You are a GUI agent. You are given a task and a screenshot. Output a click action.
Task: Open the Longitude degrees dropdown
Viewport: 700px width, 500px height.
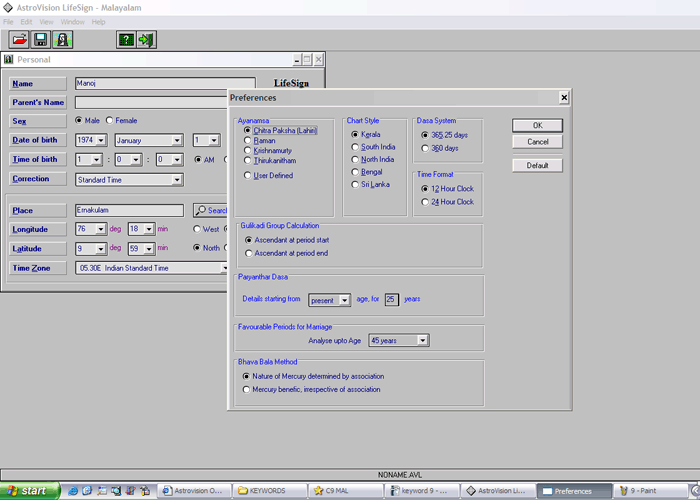(x=101, y=229)
